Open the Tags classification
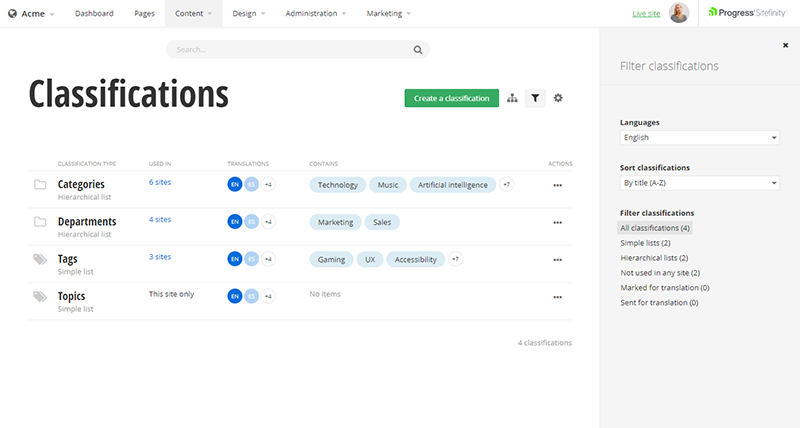The image size is (800, 428). pyautogui.click(x=67, y=259)
